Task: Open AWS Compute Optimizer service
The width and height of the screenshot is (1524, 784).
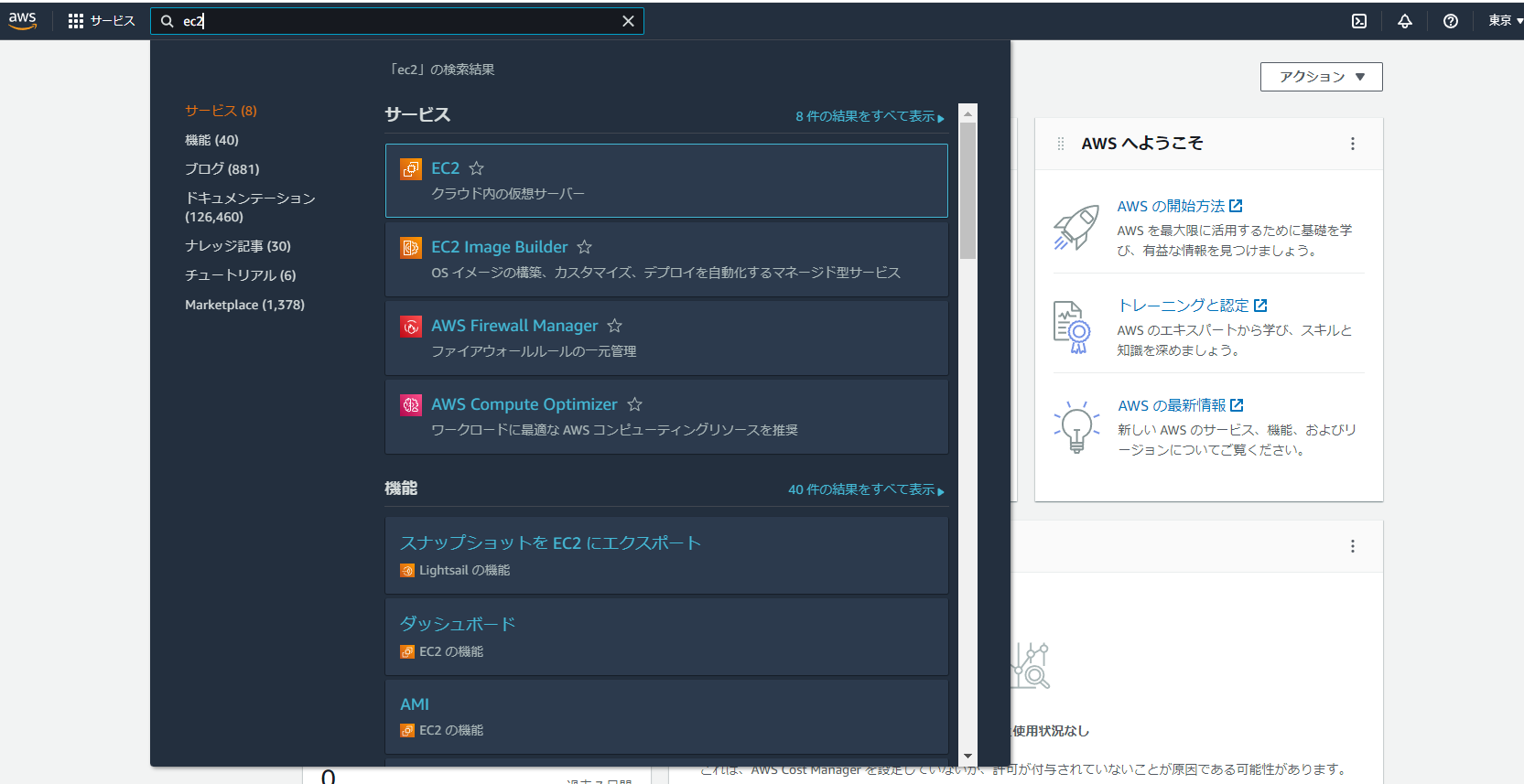Action: pos(524,404)
